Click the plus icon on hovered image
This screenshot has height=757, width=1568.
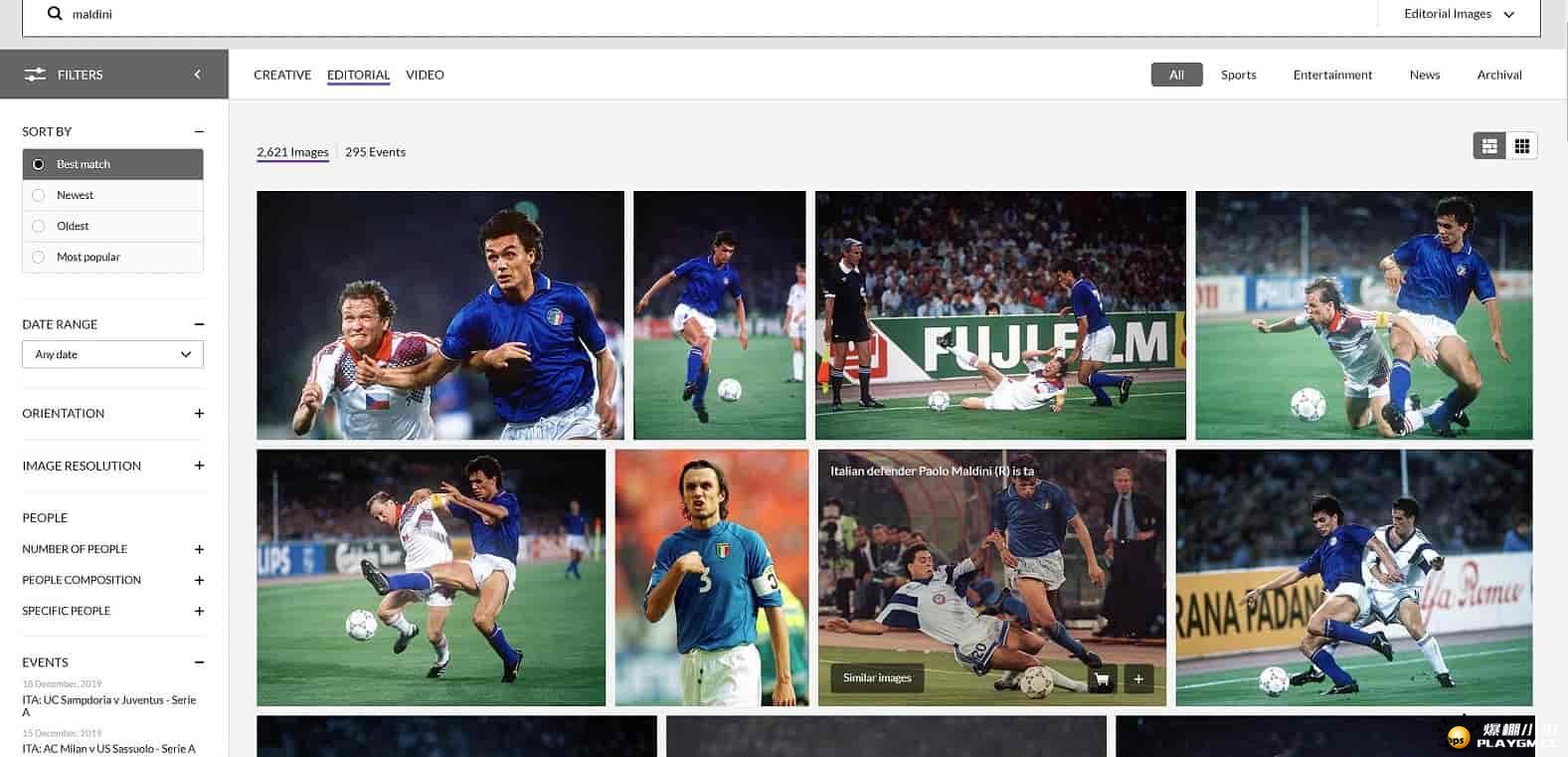[1138, 679]
